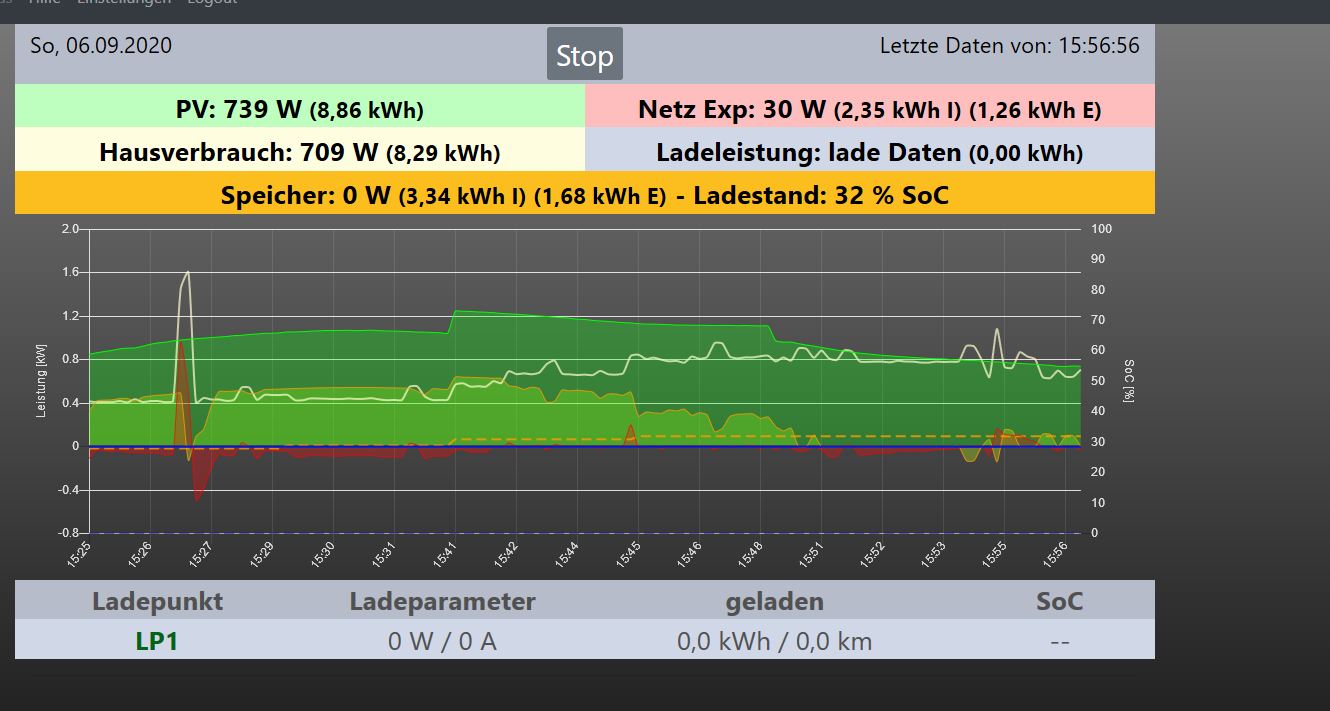The height and width of the screenshot is (711, 1330).
Task: Click the Hausverbrauch consumption tile
Action: (300, 152)
